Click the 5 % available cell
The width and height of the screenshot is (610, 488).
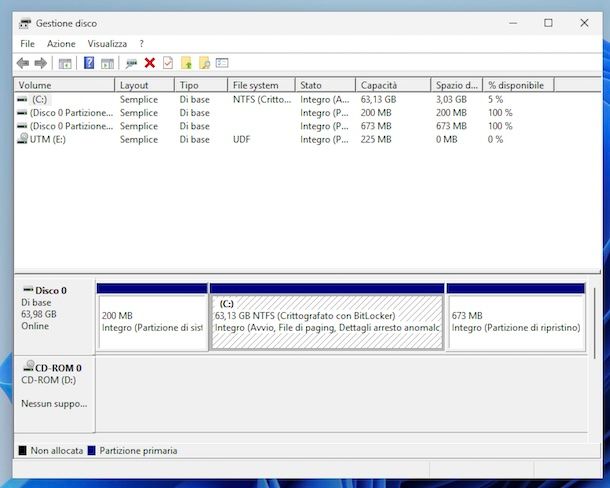495,100
